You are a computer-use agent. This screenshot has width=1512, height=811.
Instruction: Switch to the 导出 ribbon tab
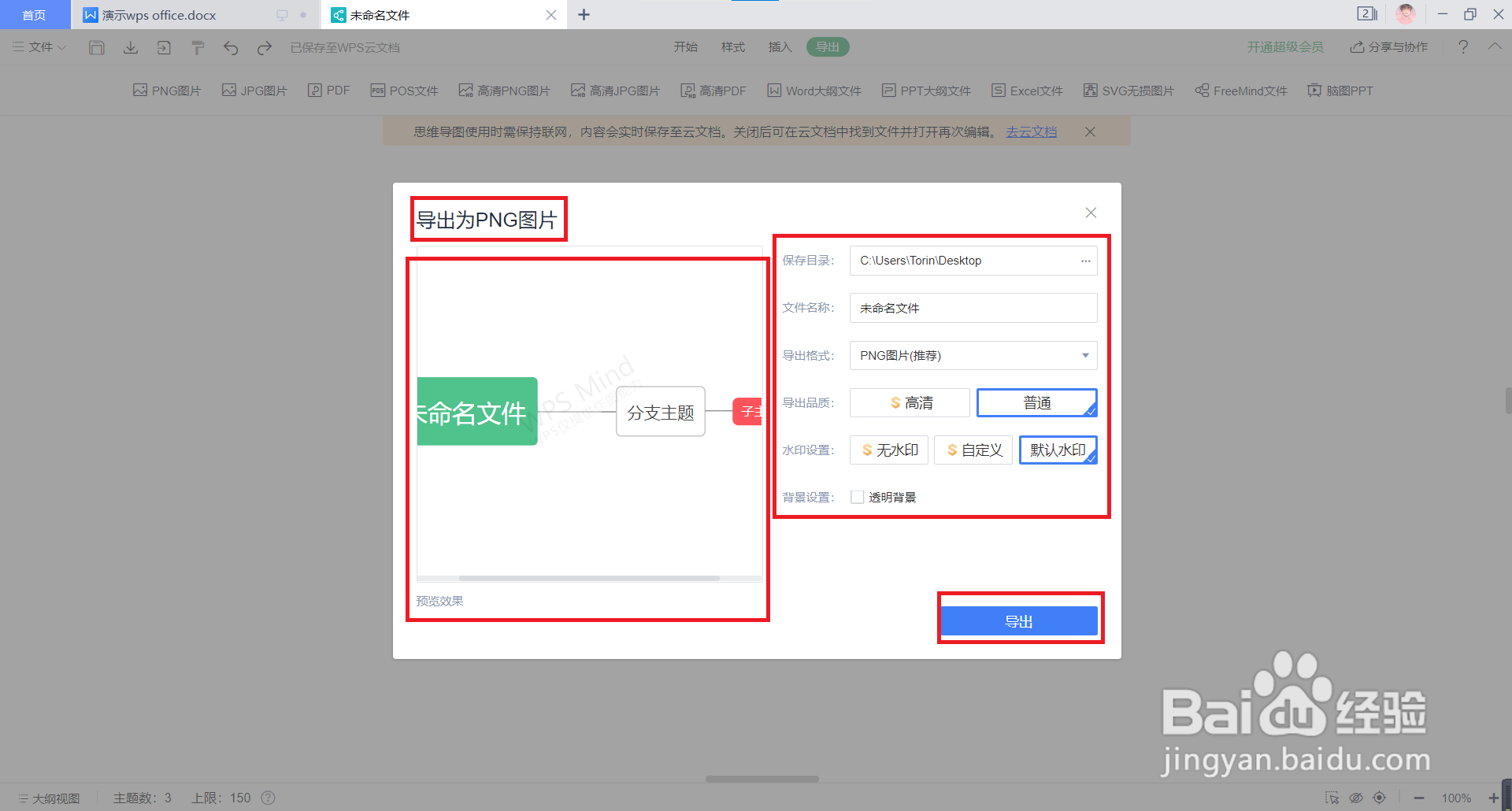point(828,47)
